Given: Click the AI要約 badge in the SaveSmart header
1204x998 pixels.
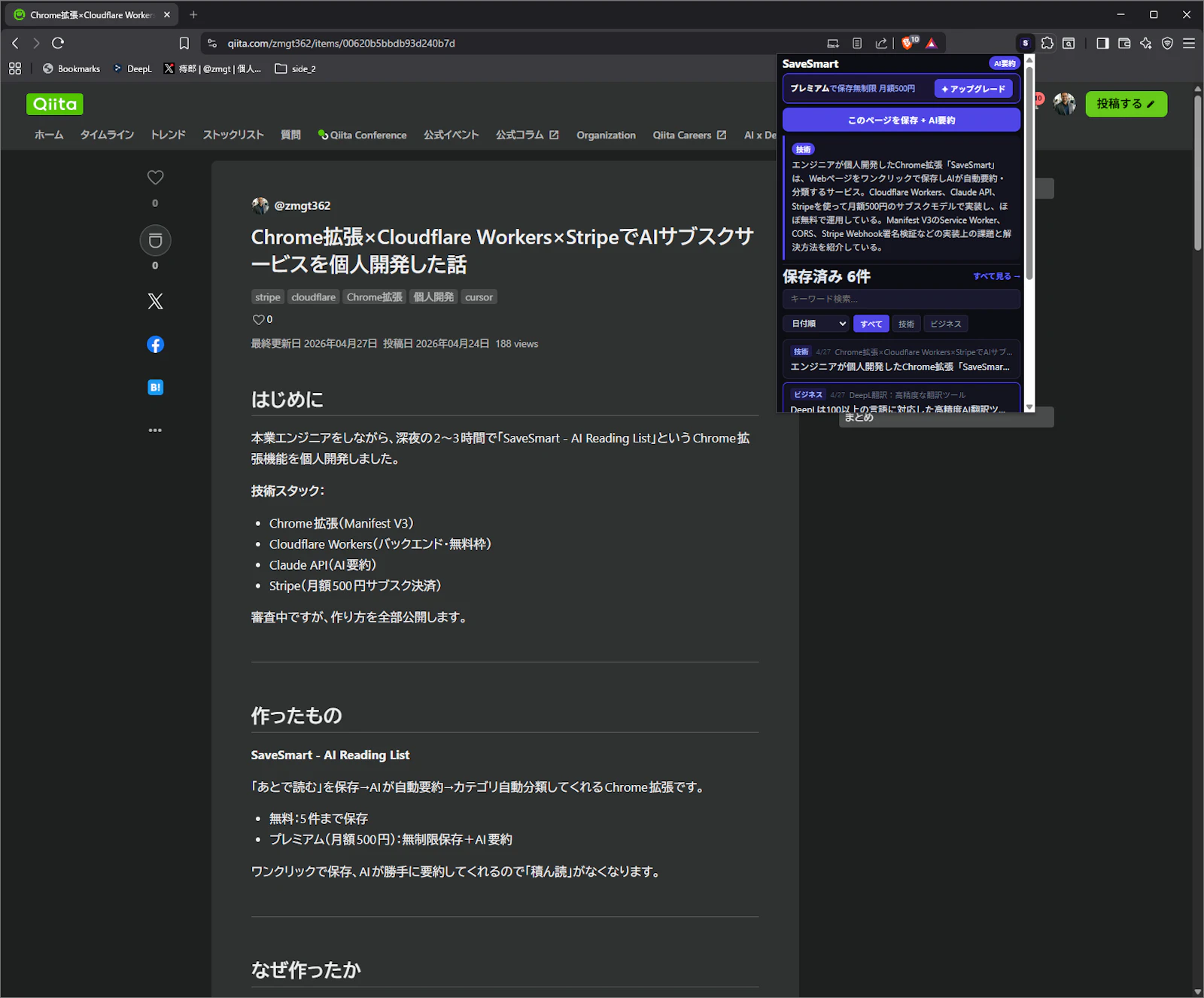Looking at the screenshot, I should (1005, 64).
